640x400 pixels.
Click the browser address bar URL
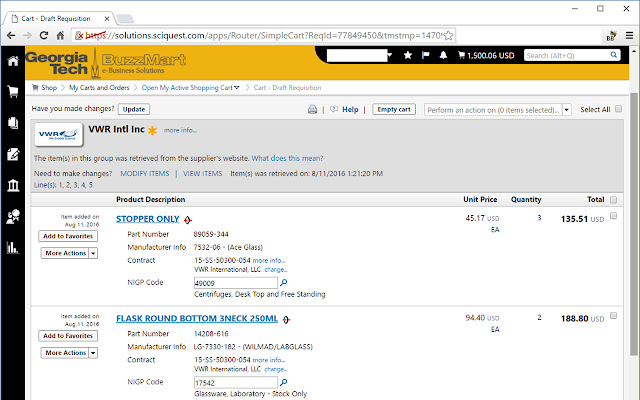point(263,36)
